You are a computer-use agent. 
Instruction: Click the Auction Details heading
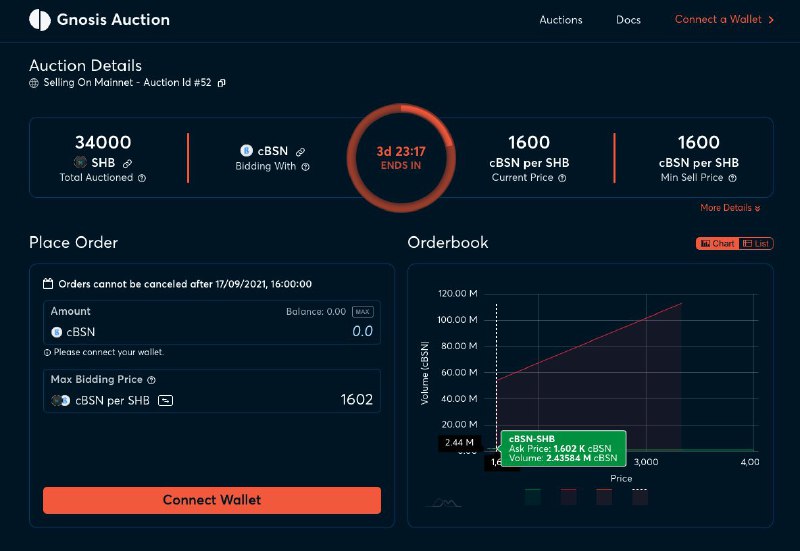[85, 65]
